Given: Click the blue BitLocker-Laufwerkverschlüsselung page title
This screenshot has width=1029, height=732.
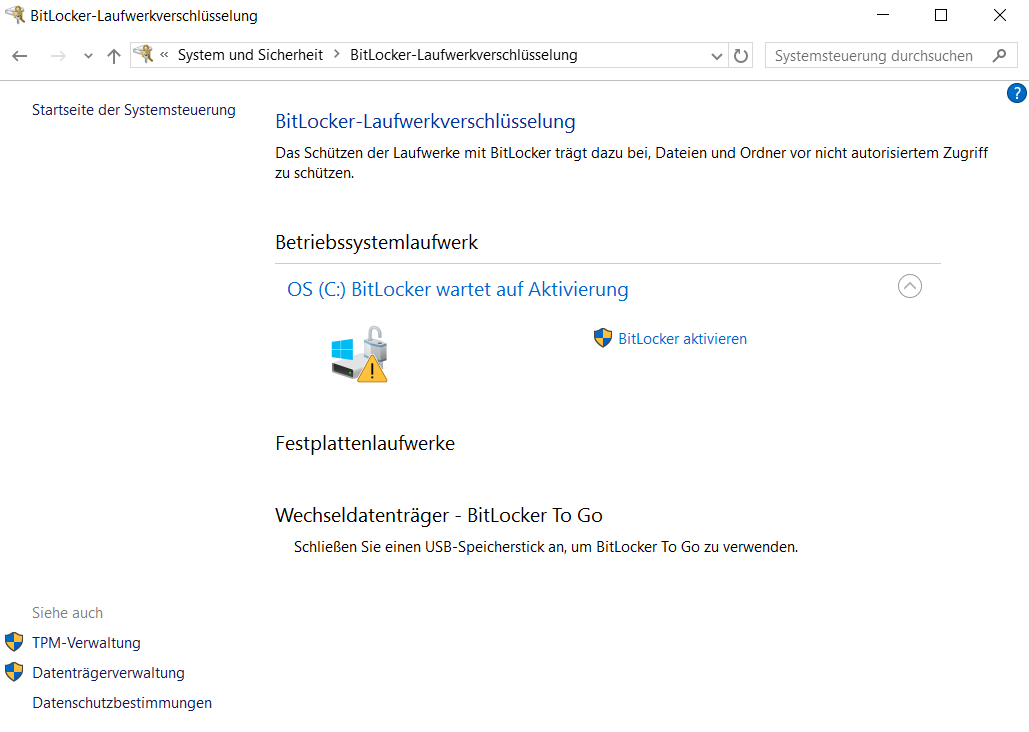Looking at the screenshot, I should [x=425, y=121].
